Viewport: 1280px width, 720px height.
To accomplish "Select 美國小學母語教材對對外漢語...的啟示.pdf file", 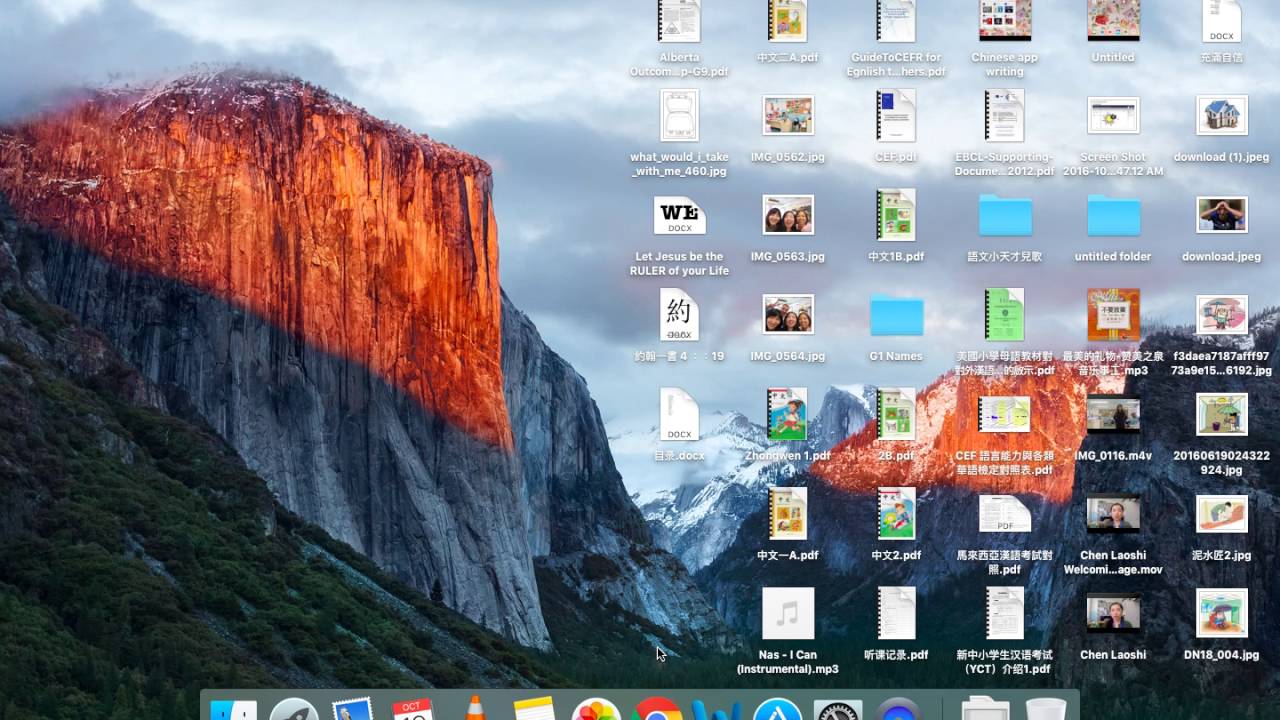I will point(1004,314).
